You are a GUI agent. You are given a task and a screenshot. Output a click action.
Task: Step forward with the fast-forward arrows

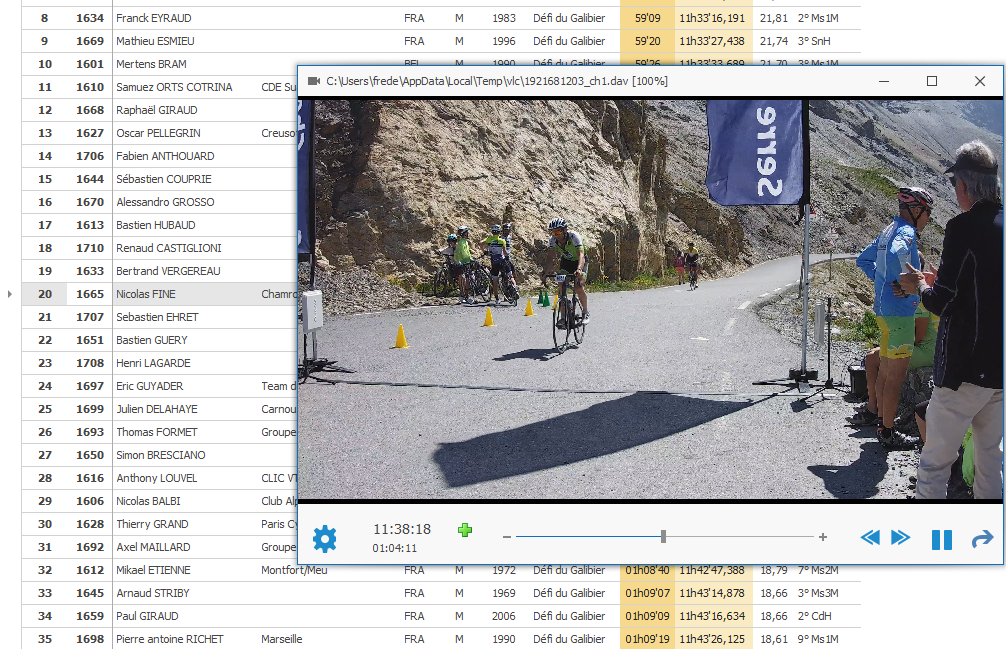900,538
